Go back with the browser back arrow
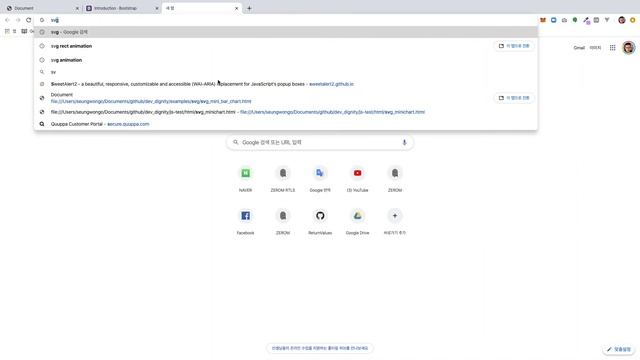The image size is (640, 360). [x=7, y=20]
